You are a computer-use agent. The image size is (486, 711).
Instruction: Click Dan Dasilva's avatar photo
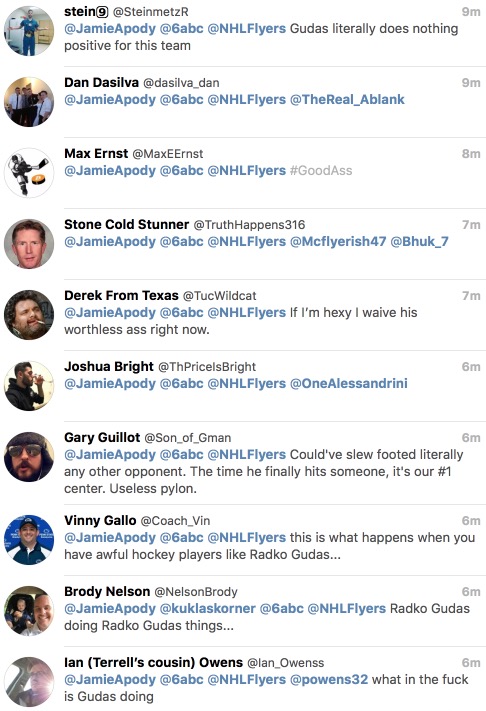[29, 102]
